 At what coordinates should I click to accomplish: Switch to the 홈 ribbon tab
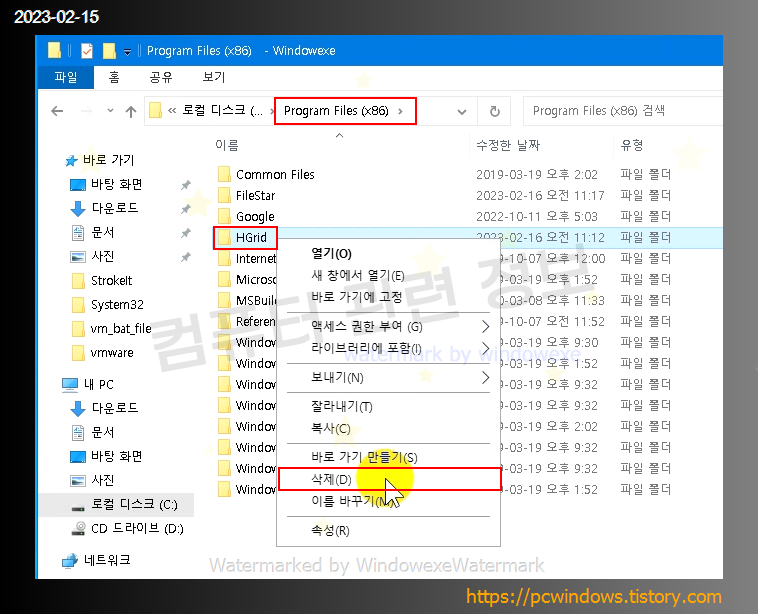(114, 77)
